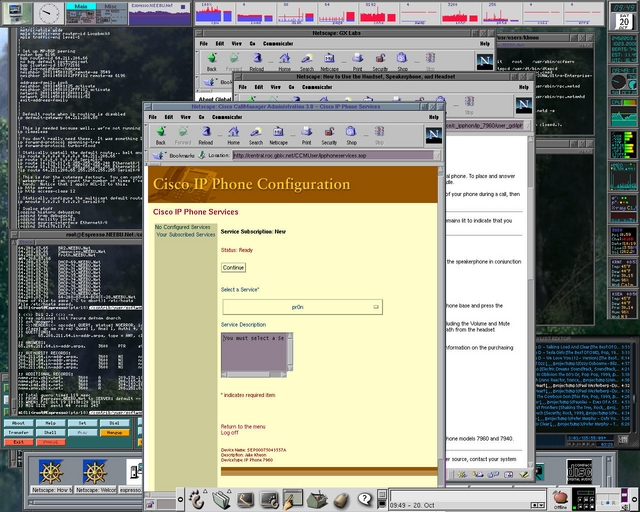Print the Cisco IP Phone Services page
Screen dimensions: 640x512
point(307,135)
